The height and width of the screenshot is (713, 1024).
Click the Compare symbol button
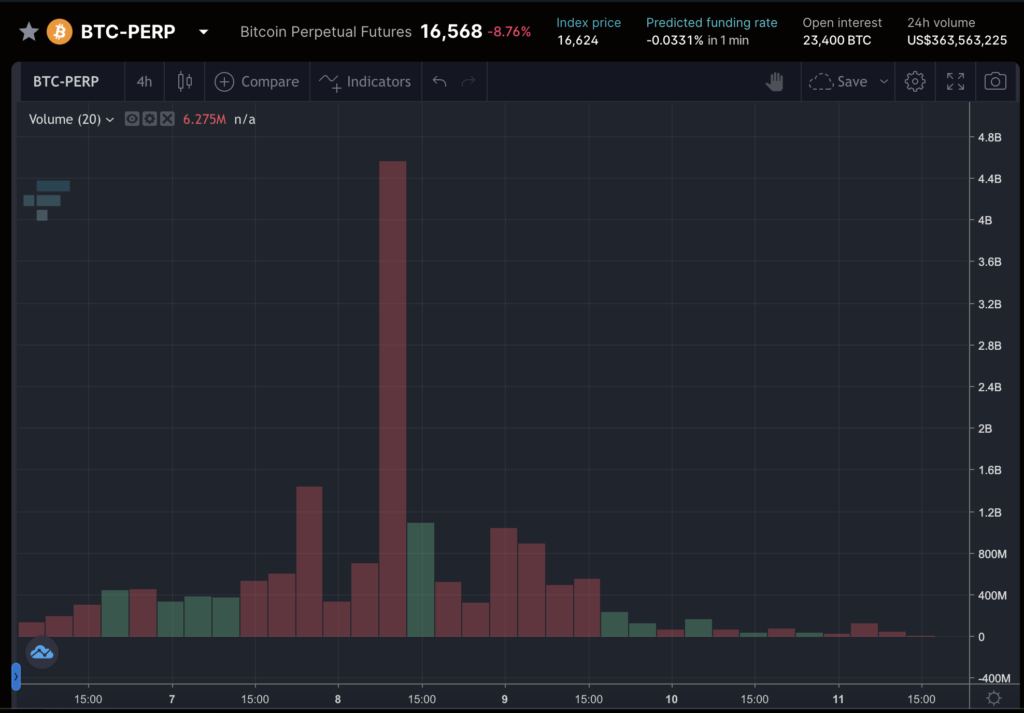click(x=257, y=82)
